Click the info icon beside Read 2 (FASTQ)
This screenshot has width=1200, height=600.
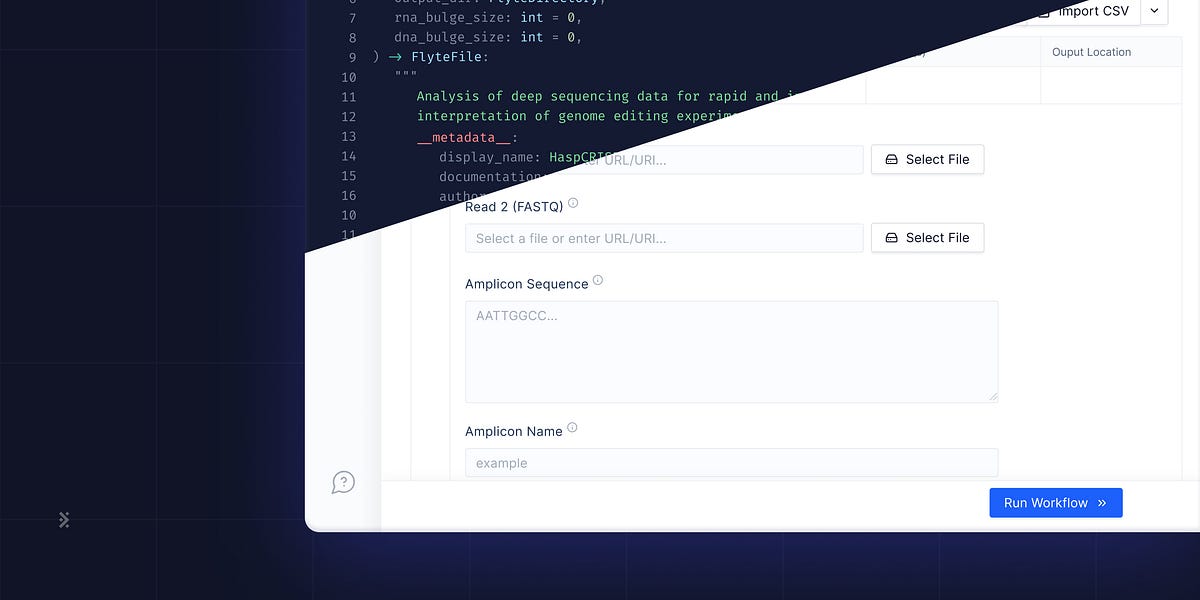573,202
